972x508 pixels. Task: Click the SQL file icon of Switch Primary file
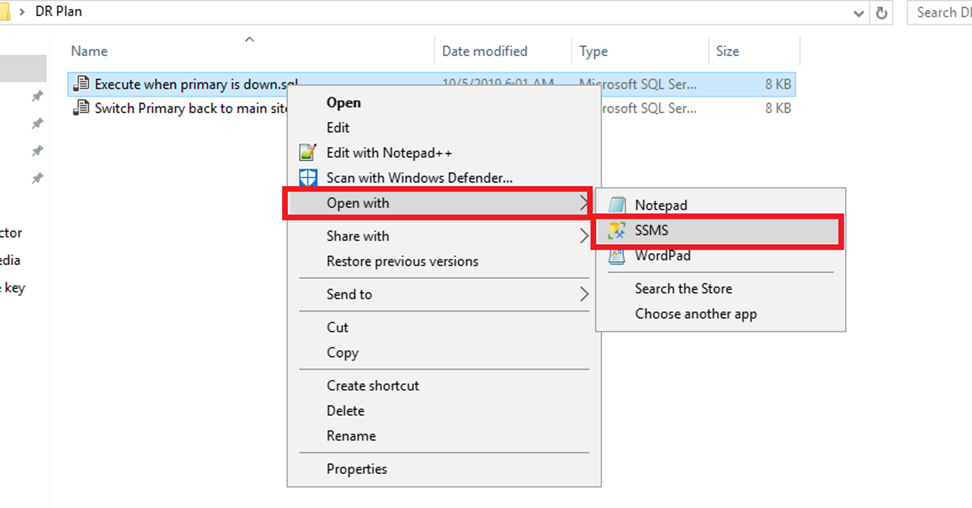81,108
